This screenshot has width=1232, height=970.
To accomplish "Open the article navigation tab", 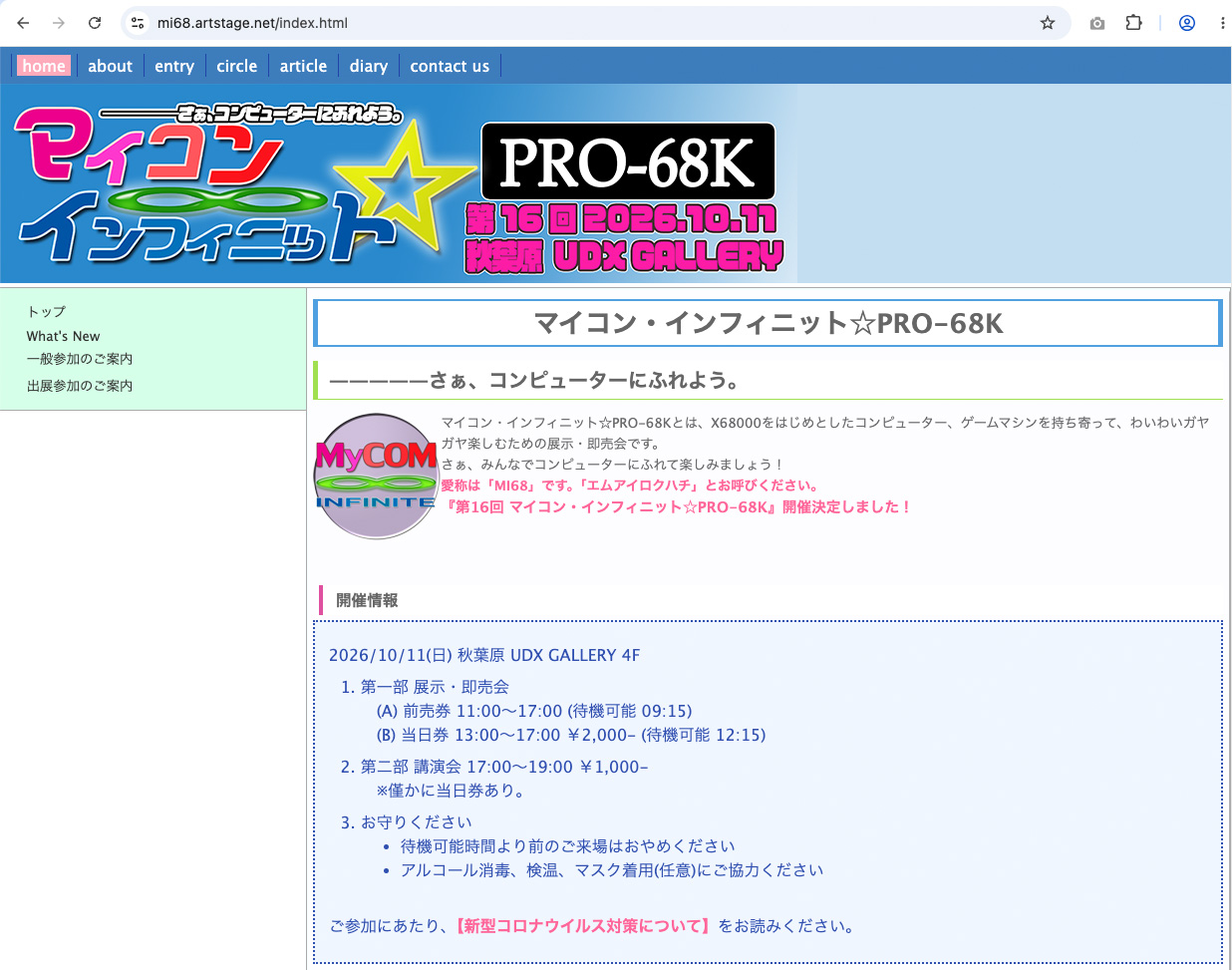I will 303,66.
